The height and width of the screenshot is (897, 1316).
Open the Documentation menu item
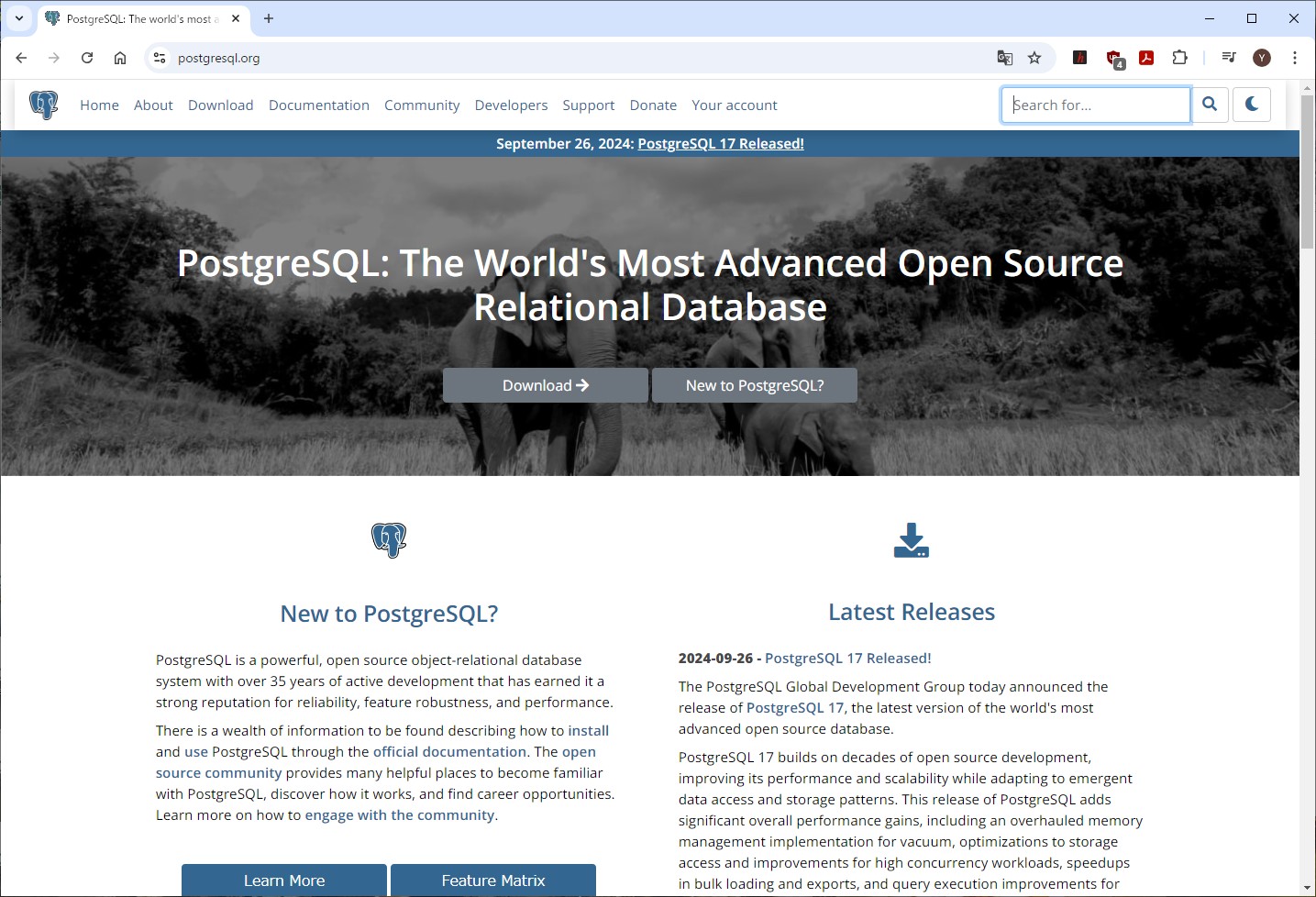[x=318, y=105]
